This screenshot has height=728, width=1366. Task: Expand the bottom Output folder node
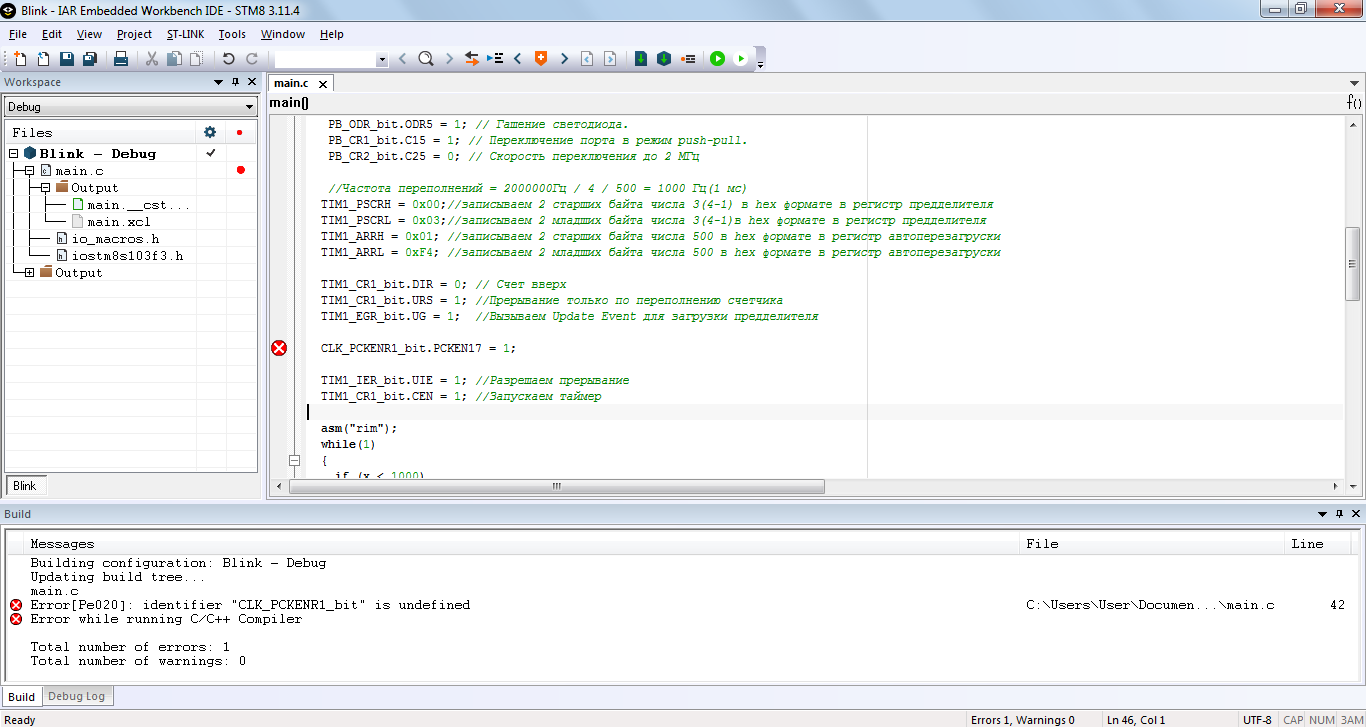pos(30,273)
